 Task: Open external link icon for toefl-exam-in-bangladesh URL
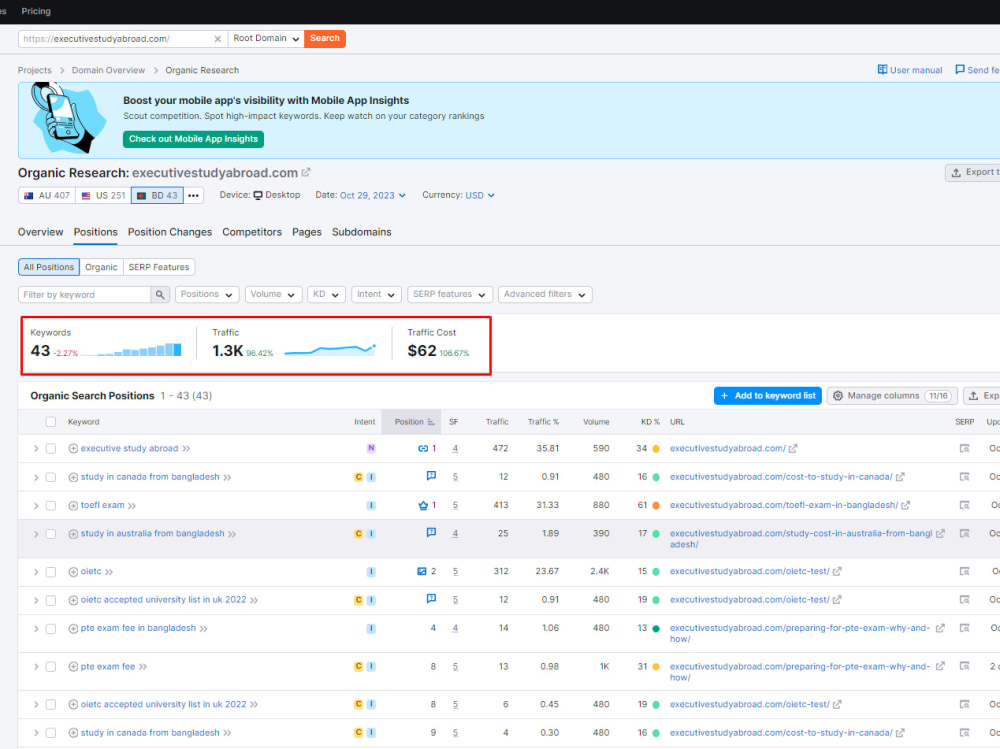click(906, 505)
